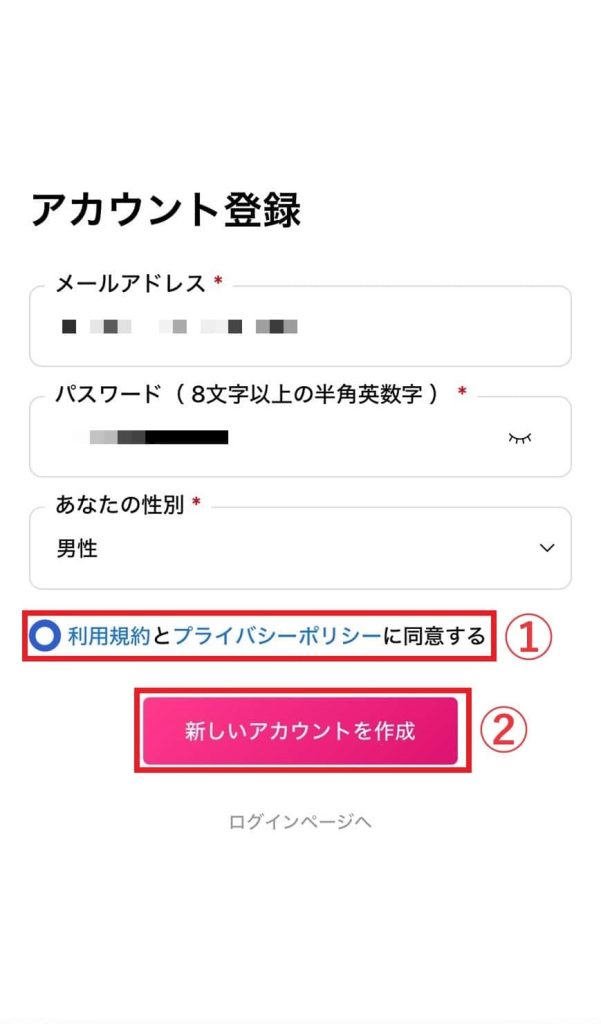601x1024 pixels.
Task: Click the あなたの性別 field label
Action: (x=120, y=505)
